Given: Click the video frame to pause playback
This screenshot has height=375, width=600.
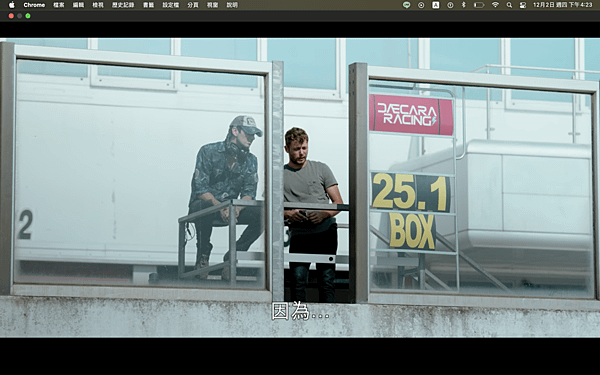Looking at the screenshot, I should pos(300,188).
